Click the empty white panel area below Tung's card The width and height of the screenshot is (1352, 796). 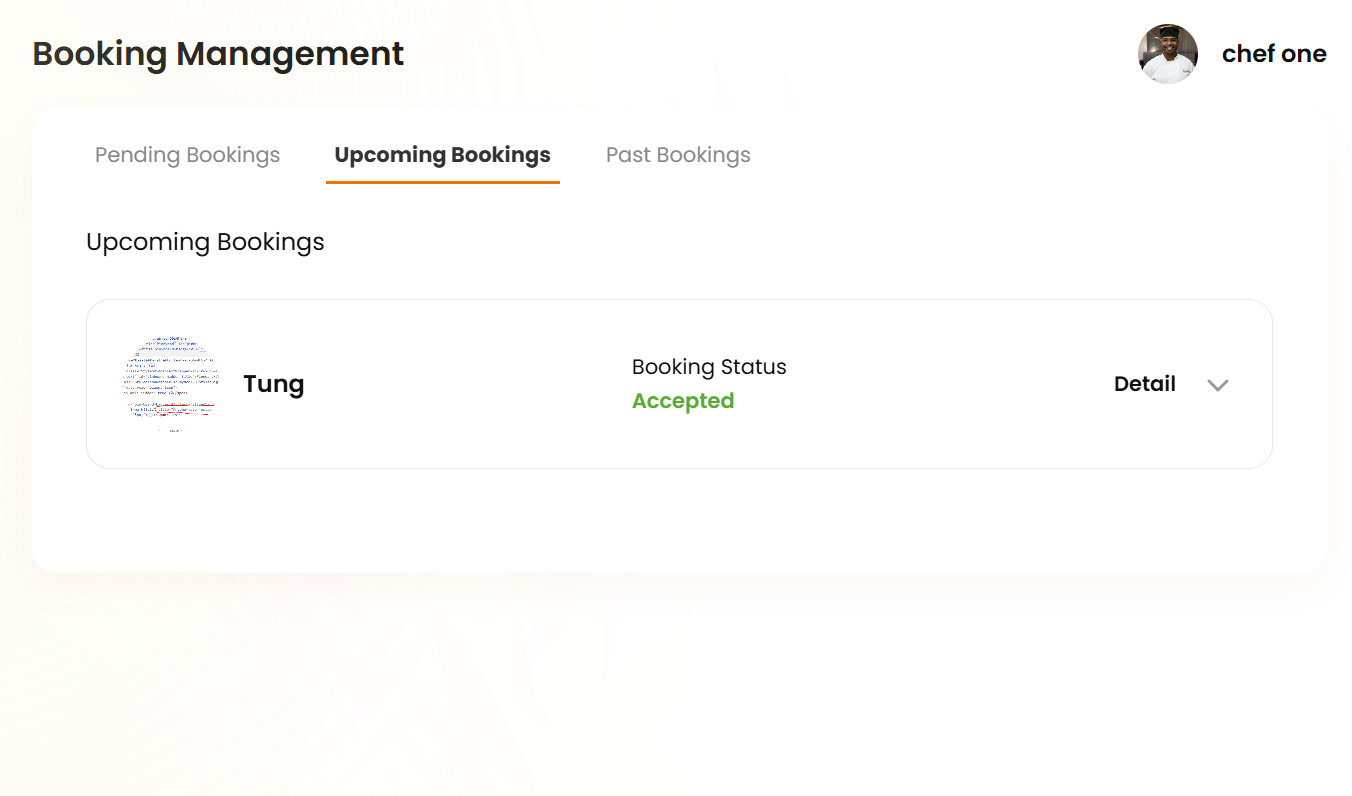(x=678, y=520)
